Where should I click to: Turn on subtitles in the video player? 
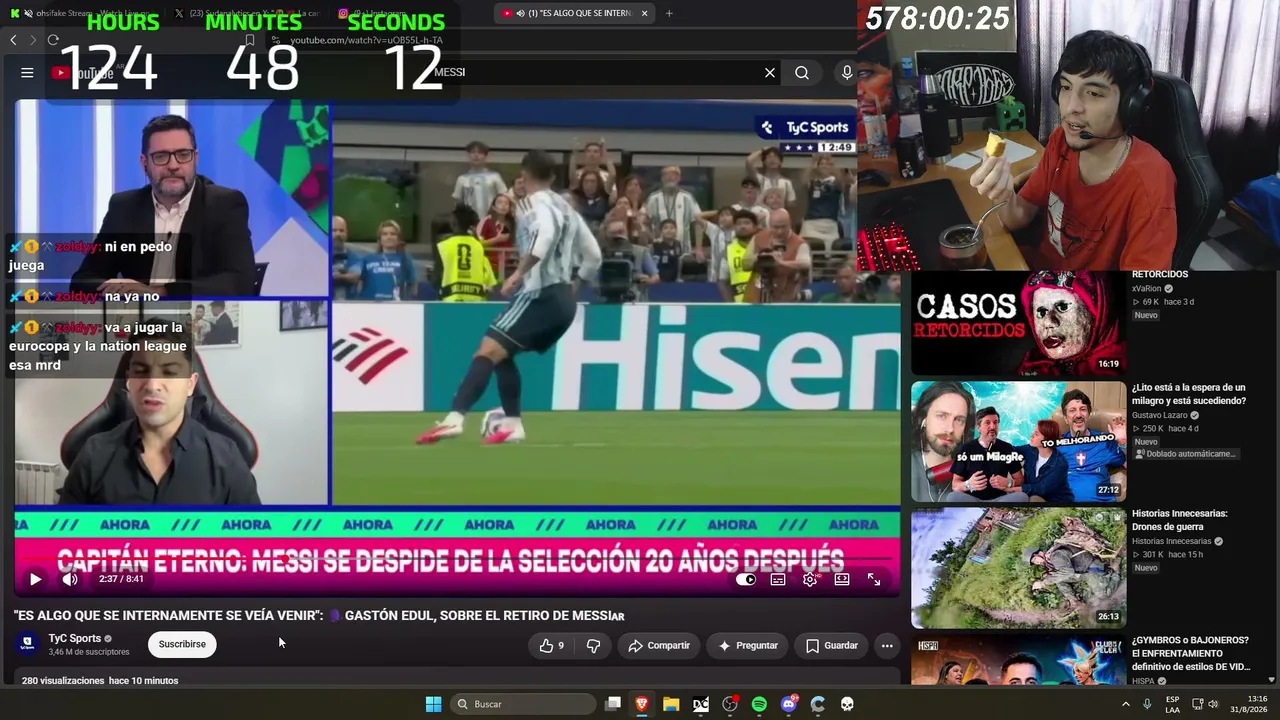[778, 579]
